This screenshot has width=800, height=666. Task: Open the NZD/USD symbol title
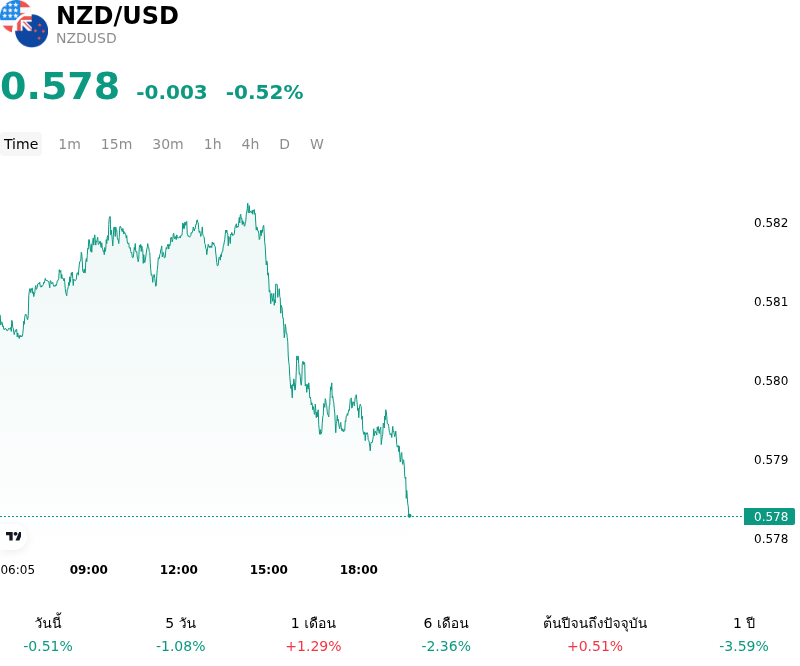(x=117, y=15)
